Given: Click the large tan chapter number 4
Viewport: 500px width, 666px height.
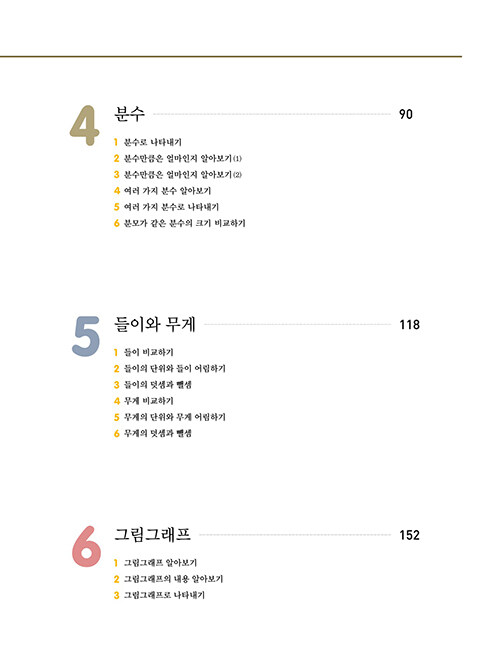Looking at the screenshot, I should tap(85, 125).
